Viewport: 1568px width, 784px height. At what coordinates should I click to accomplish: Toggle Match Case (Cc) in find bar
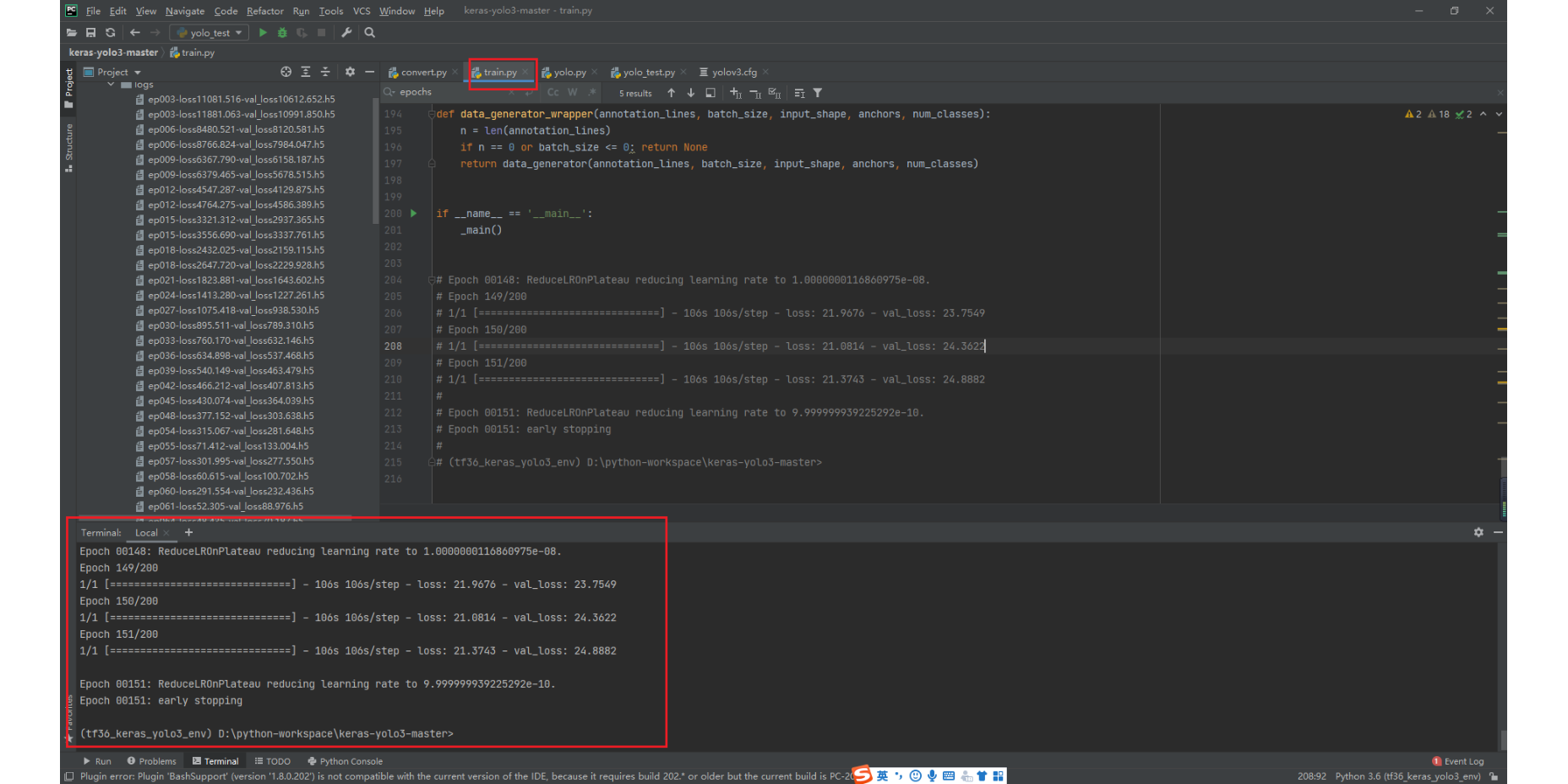pos(553,93)
